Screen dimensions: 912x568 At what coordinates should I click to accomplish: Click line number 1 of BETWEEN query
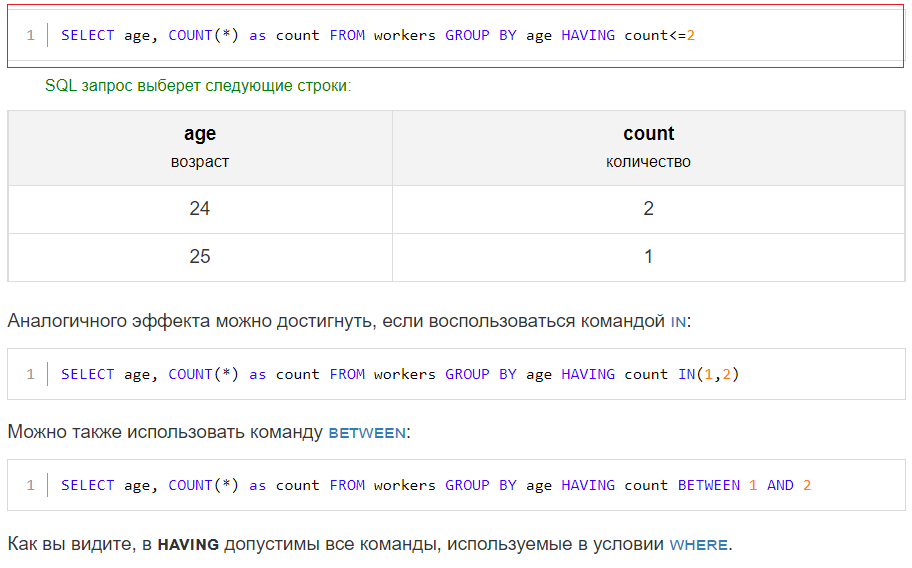(x=30, y=485)
